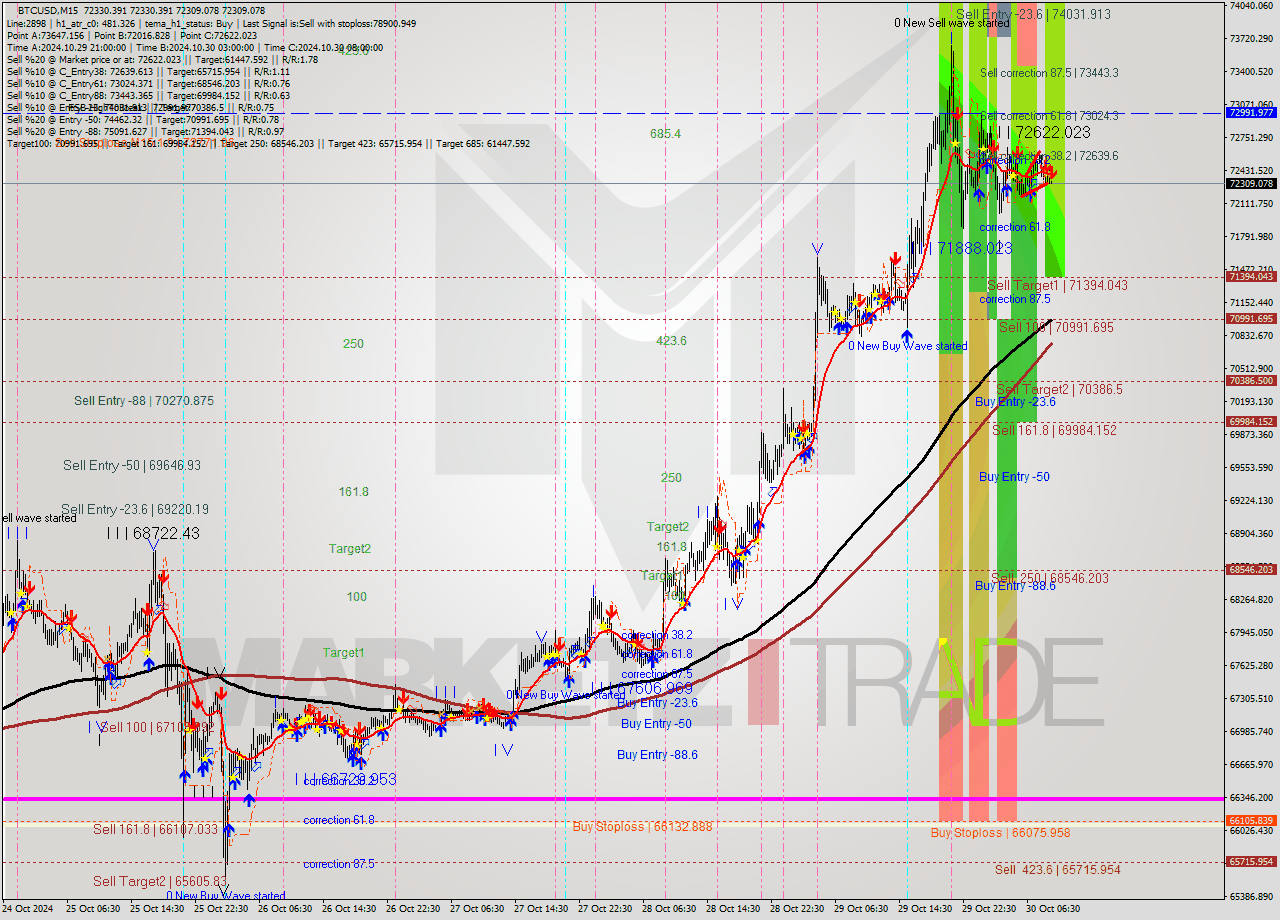Click the red 71394.043 price axis tag
1280x920 pixels.
1250,276
